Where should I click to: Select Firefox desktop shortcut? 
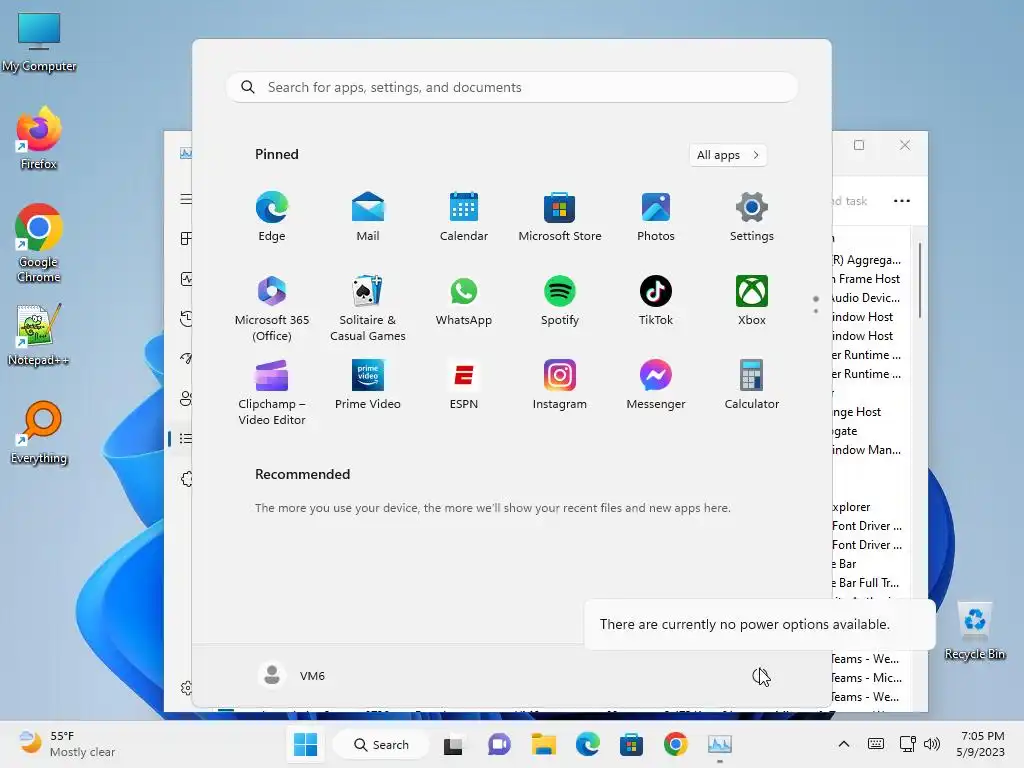click(39, 139)
